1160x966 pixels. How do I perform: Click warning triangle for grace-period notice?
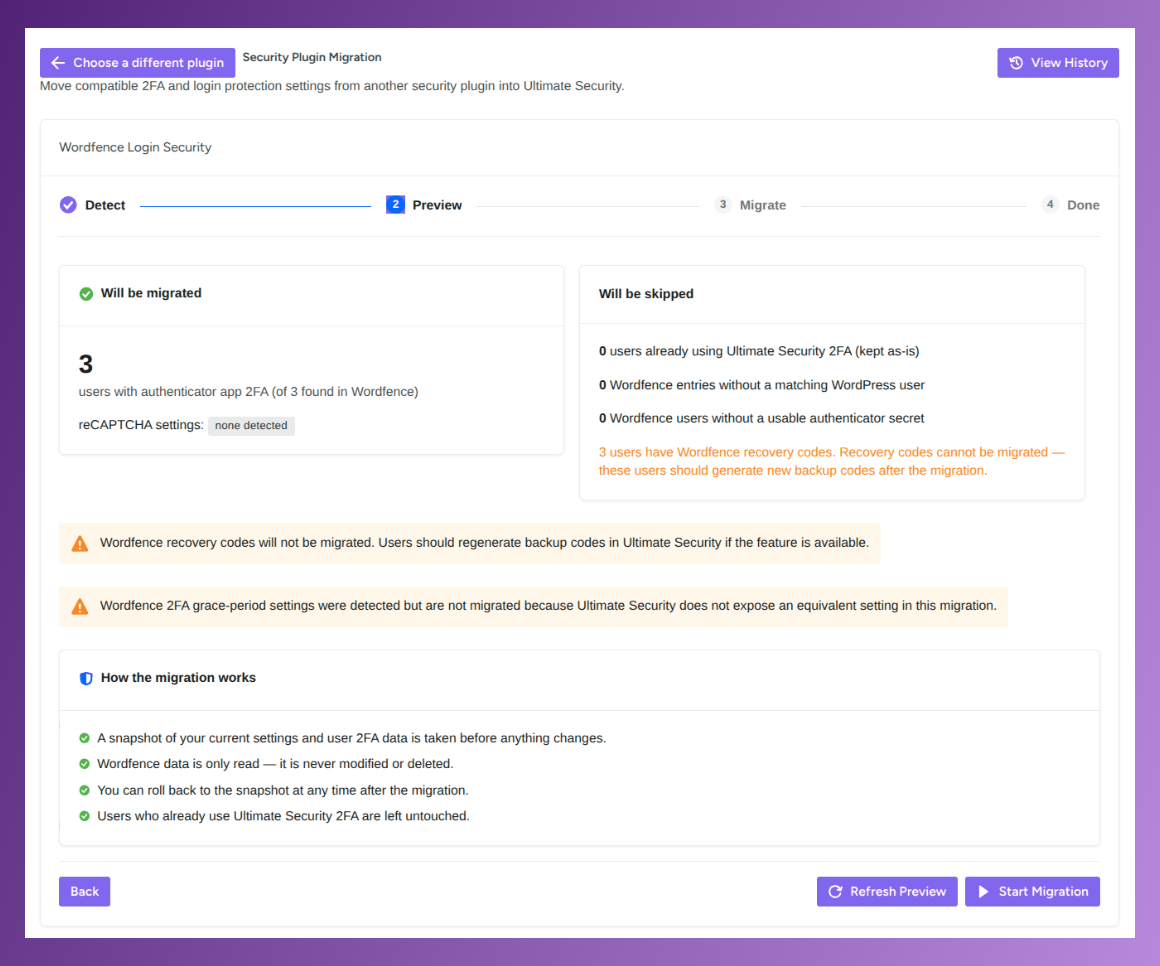80,607
